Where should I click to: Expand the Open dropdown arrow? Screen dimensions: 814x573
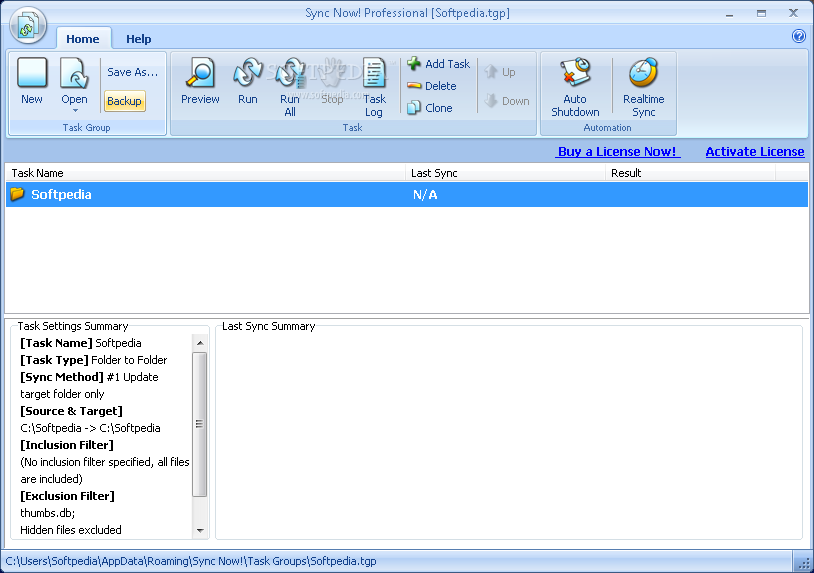[x=75, y=111]
